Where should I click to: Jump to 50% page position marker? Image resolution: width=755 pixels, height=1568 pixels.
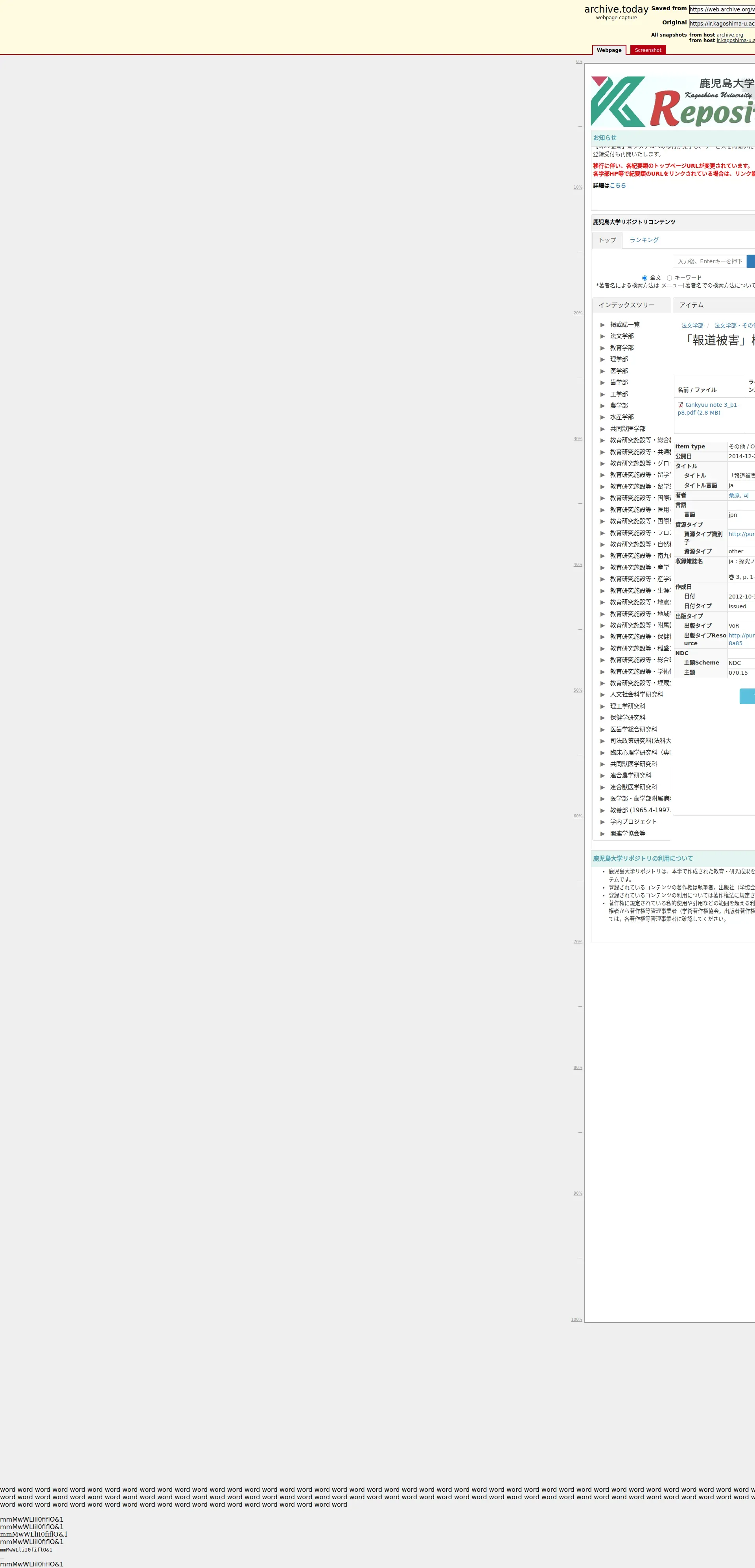pyautogui.click(x=577, y=690)
